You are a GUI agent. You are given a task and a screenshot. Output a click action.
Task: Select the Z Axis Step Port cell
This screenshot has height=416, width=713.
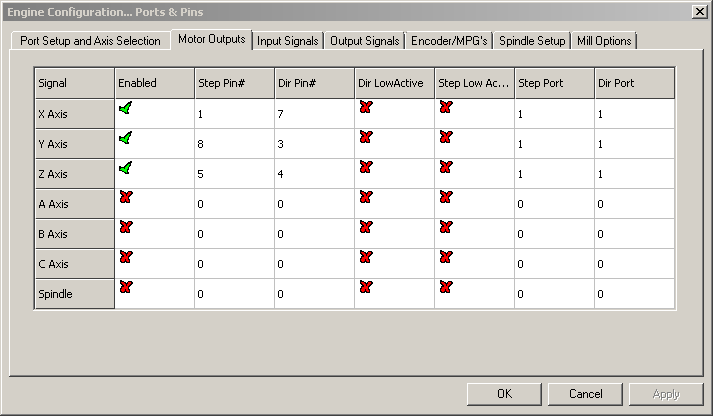(554, 174)
